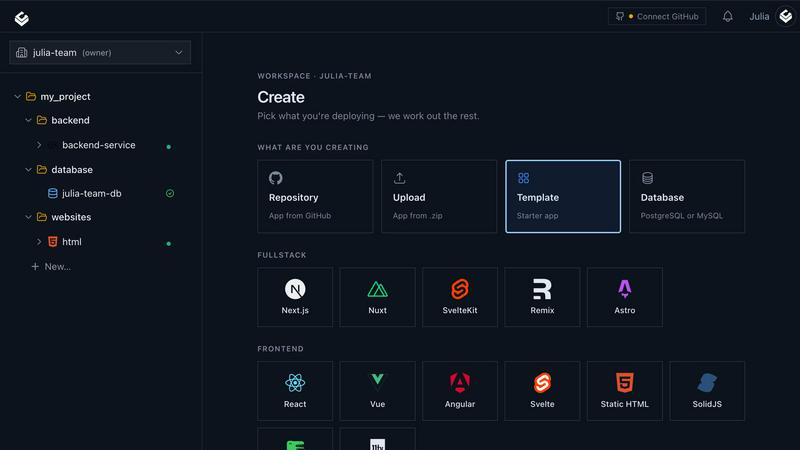Viewport: 800px width, 450px height.
Task: Pick the Astro template
Action: [624, 297]
